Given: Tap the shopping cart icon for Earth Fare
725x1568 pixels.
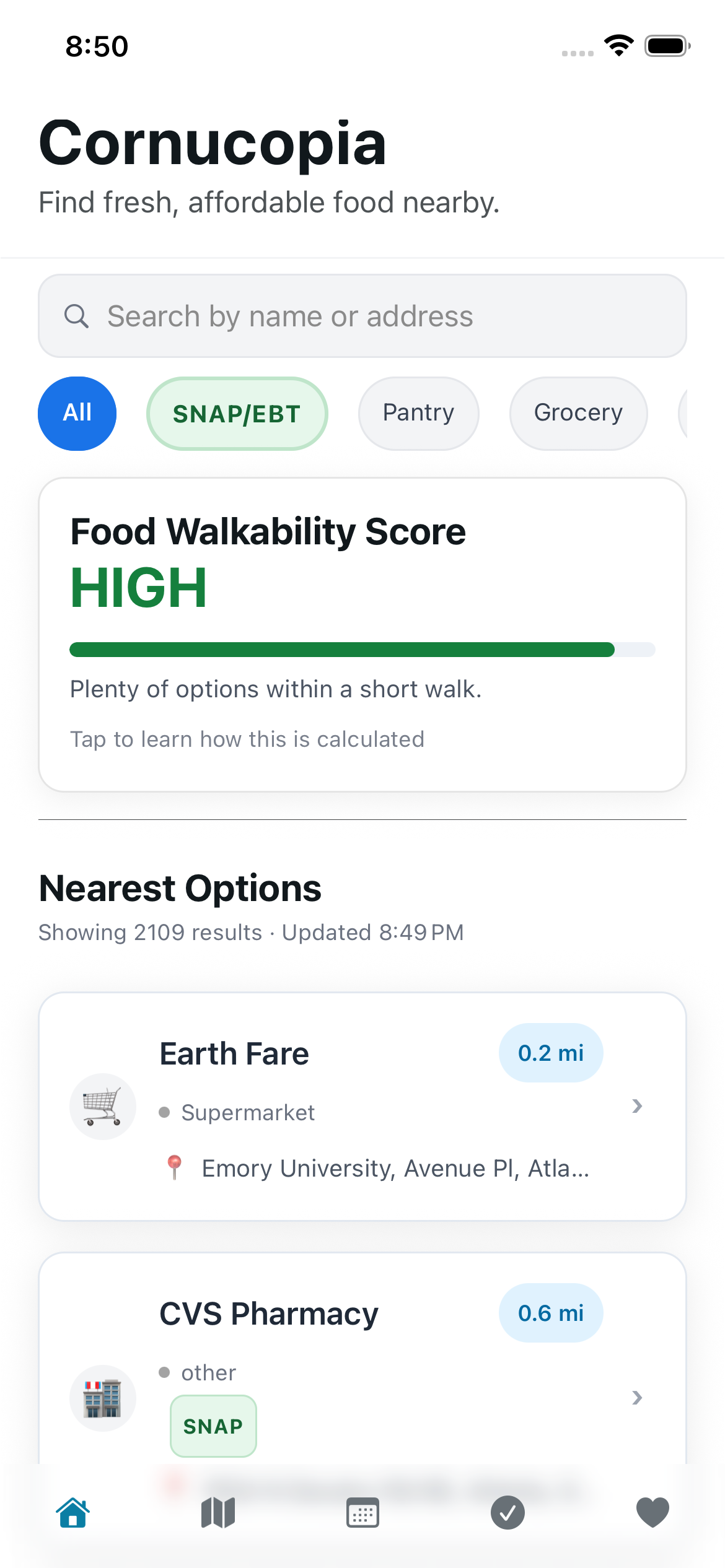Looking at the screenshot, I should (x=103, y=1107).
